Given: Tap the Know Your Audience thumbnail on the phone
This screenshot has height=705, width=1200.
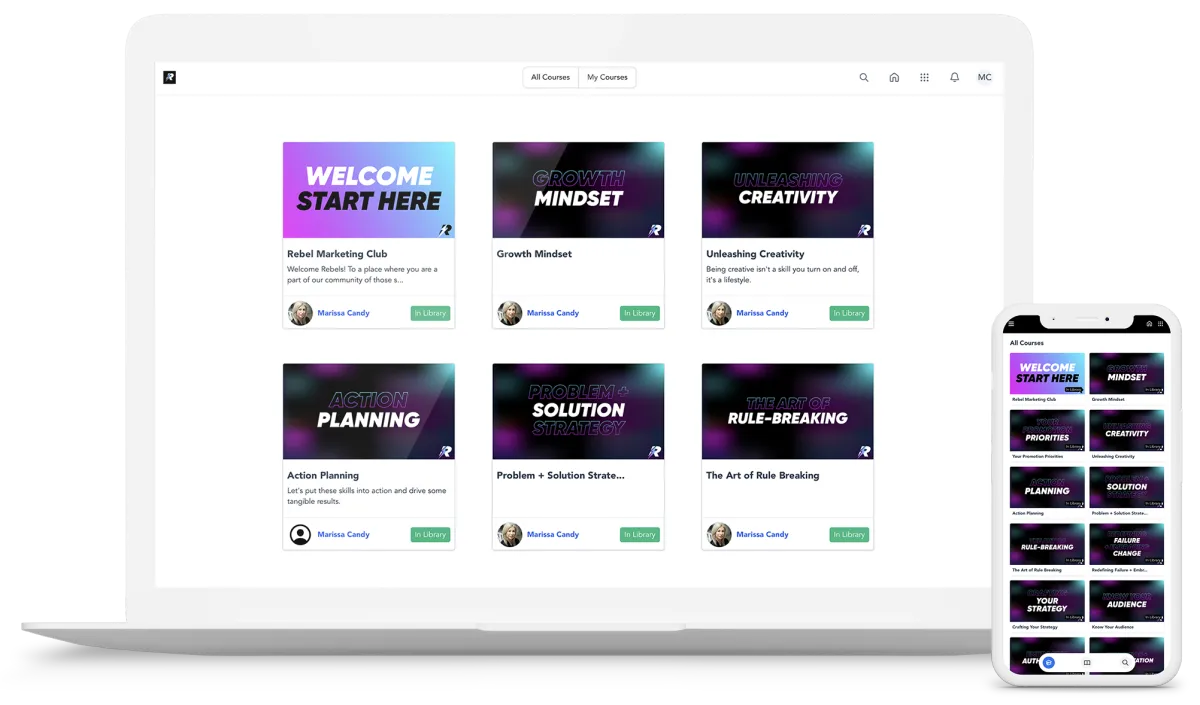Looking at the screenshot, I should pos(1127,601).
